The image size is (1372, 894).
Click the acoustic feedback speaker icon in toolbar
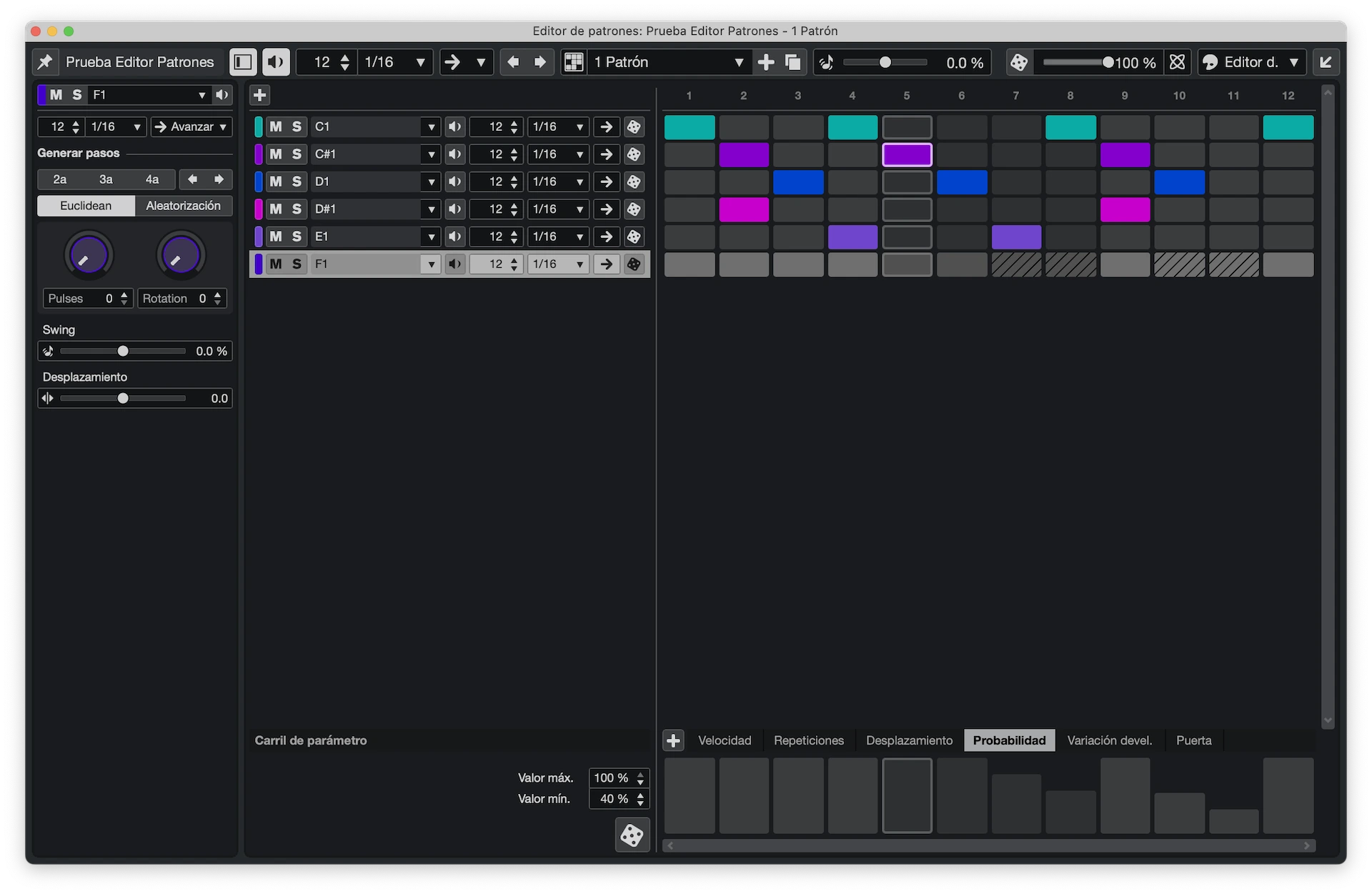[276, 62]
